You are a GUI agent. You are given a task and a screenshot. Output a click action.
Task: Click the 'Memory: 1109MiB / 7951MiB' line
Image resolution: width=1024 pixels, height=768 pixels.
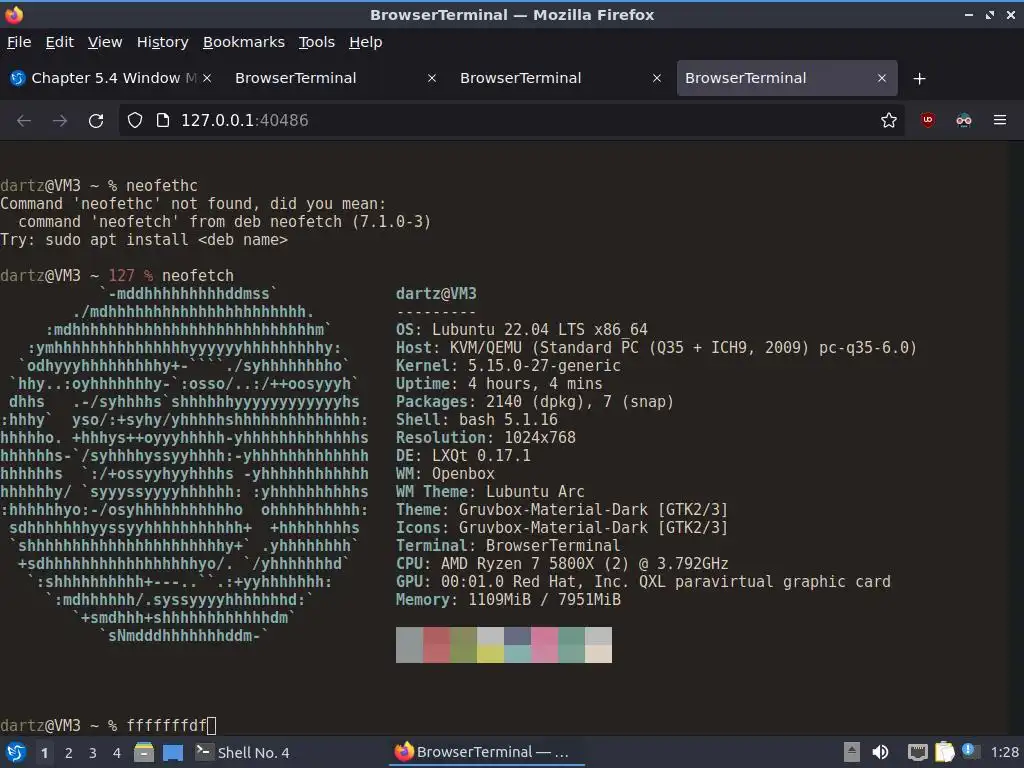click(508, 600)
